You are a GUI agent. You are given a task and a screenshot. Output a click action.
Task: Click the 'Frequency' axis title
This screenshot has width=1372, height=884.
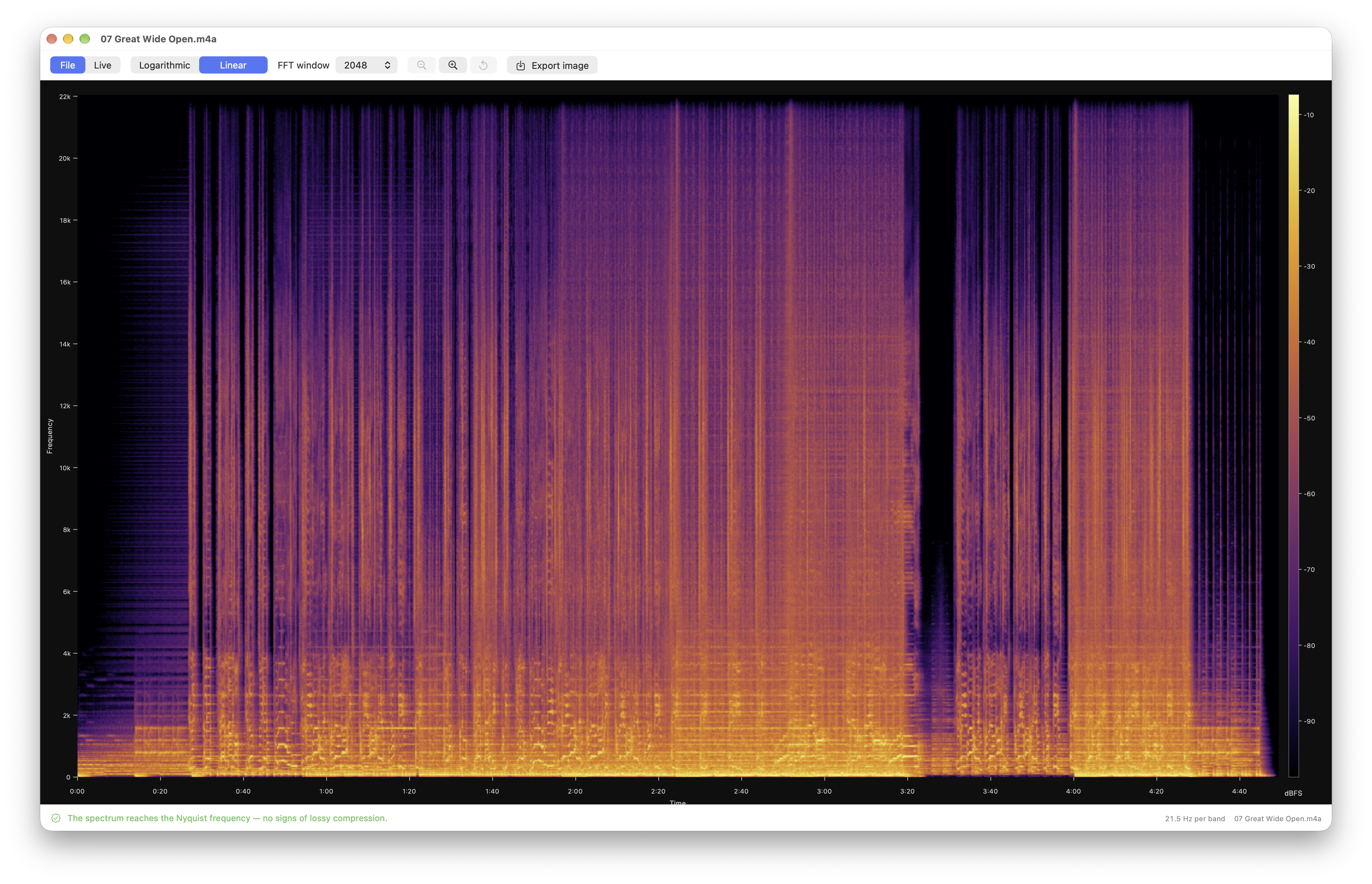click(x=50, y=436)
